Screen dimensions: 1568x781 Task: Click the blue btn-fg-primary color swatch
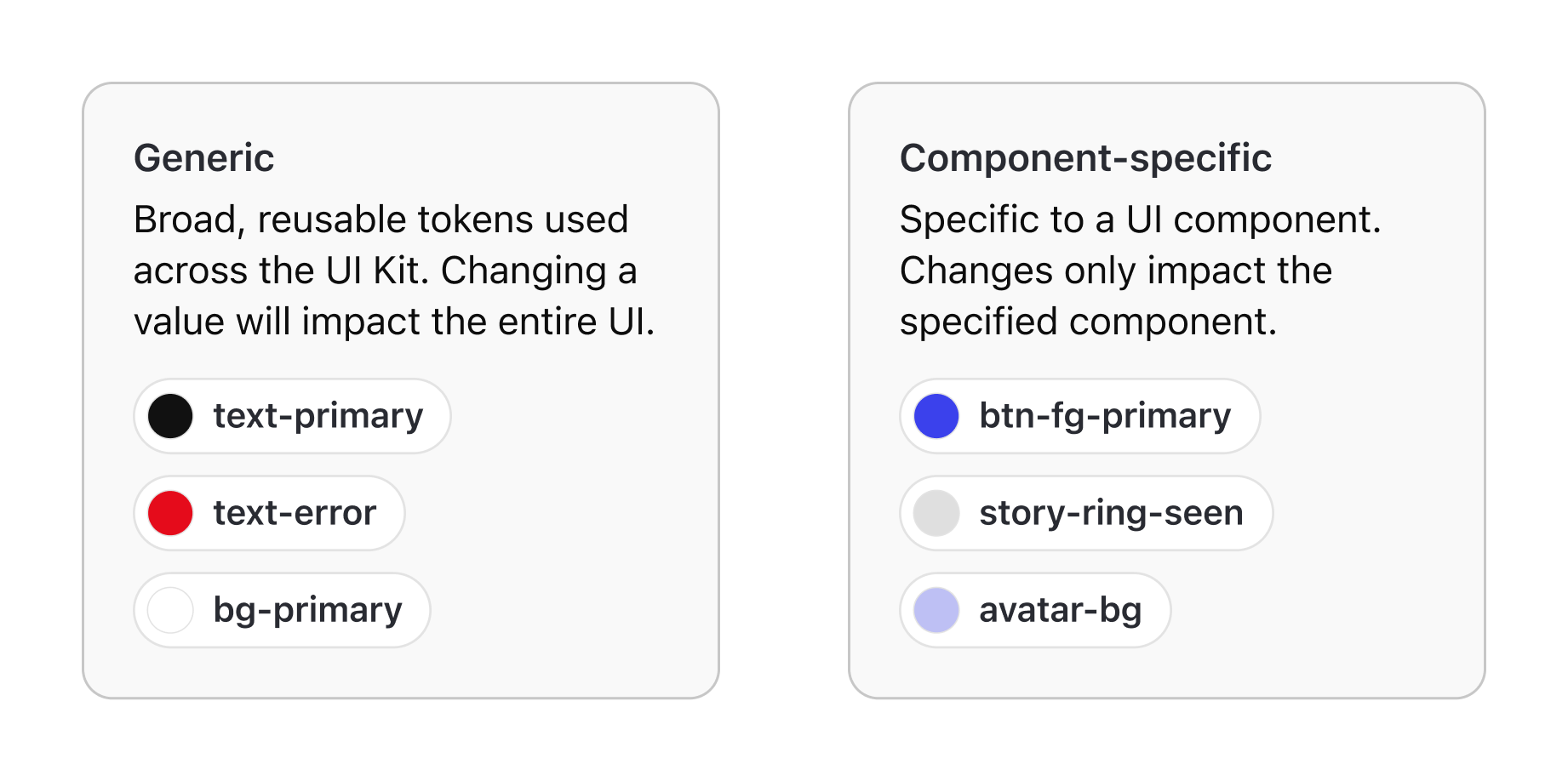coord(936,416)
